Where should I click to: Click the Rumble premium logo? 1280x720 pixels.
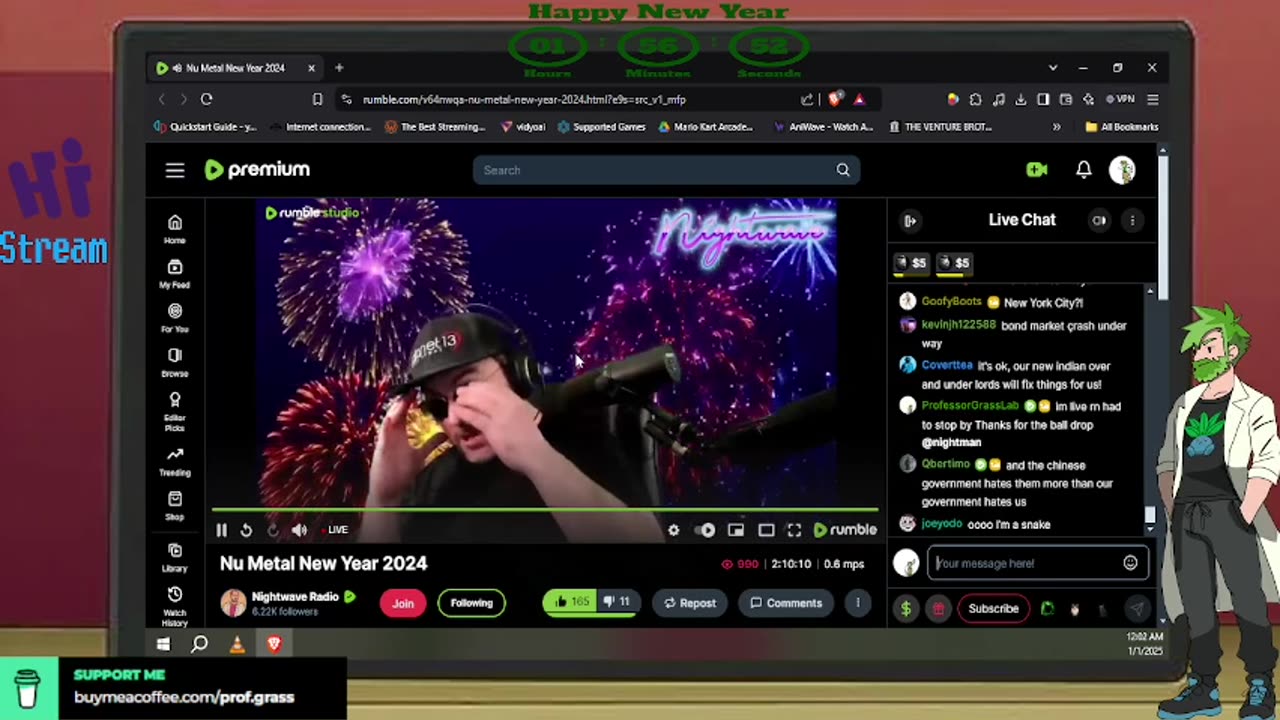[x=257, y=170]
